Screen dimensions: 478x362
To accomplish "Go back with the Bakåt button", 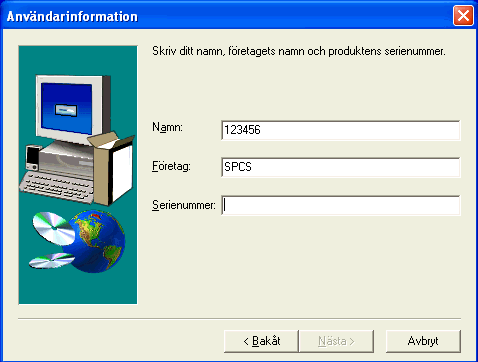I will click(261, 341).
